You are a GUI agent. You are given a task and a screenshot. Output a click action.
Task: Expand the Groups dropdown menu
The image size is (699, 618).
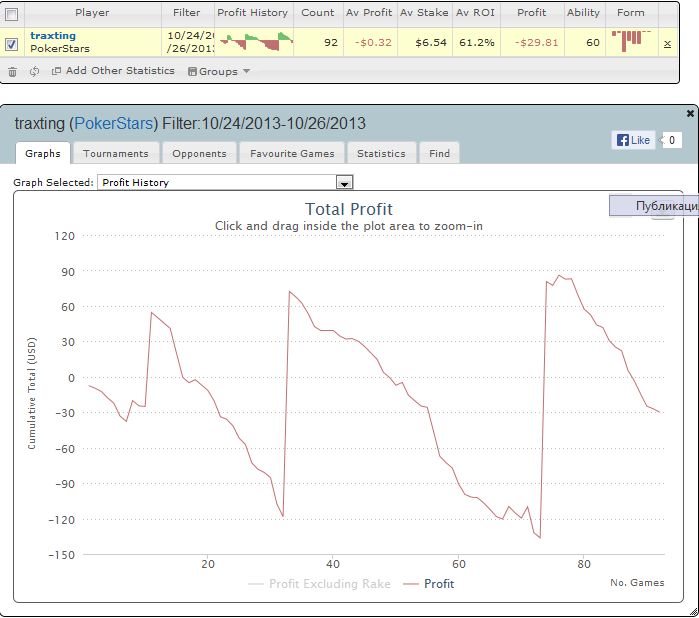click(x=219, y=71)
